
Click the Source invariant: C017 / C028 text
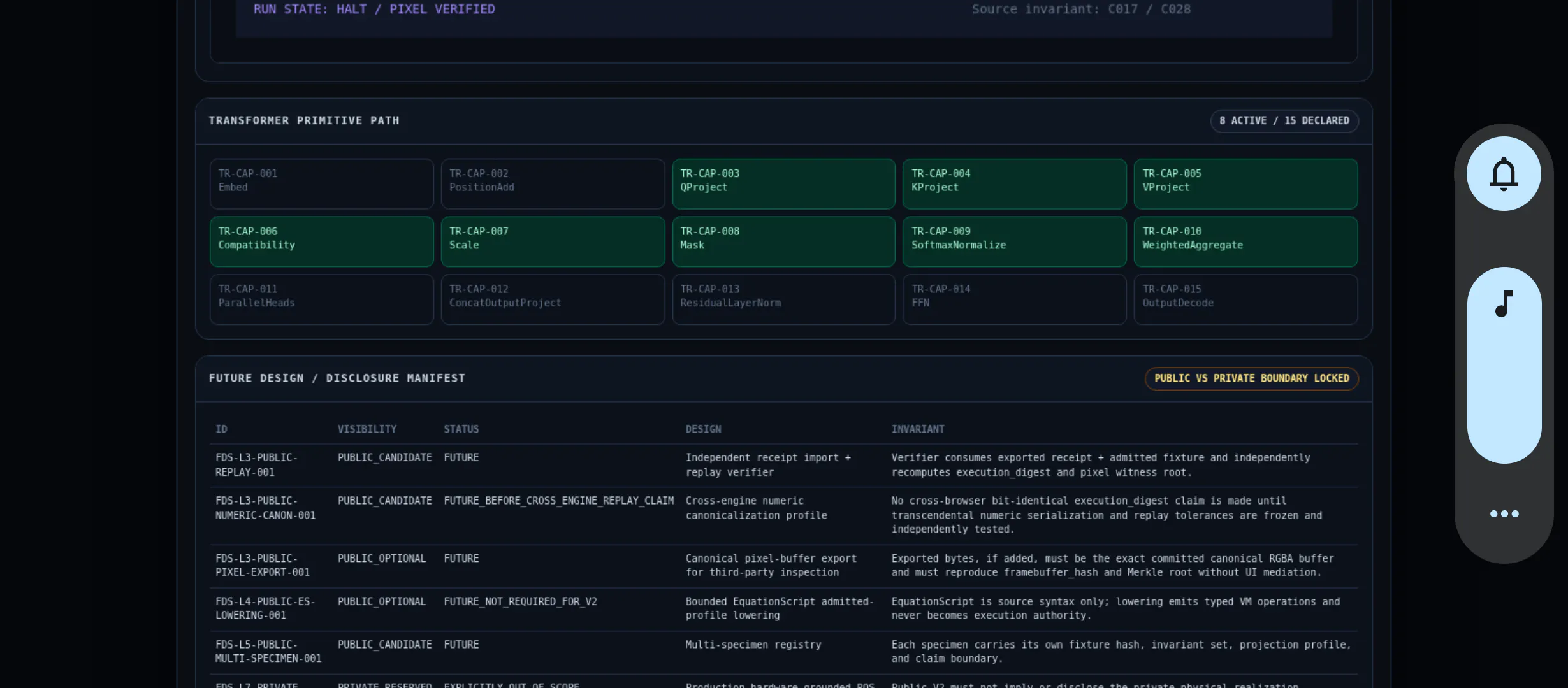(x=1081, y=9)
